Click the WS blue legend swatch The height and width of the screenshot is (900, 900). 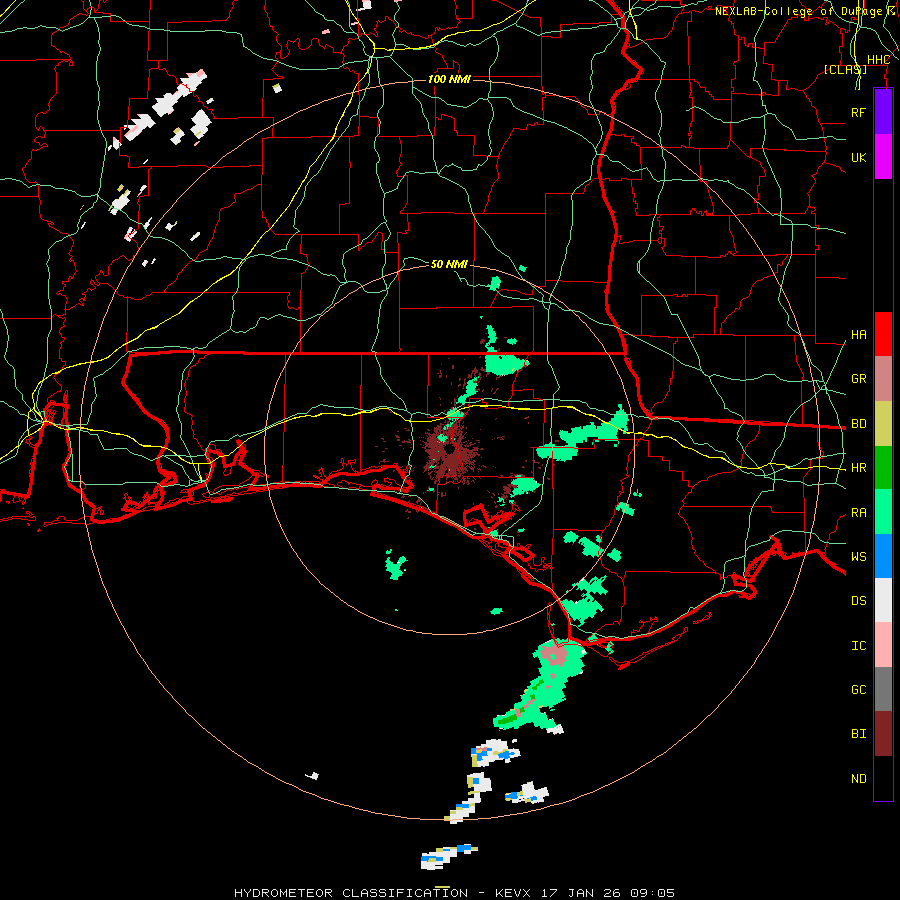pos(883,556)
